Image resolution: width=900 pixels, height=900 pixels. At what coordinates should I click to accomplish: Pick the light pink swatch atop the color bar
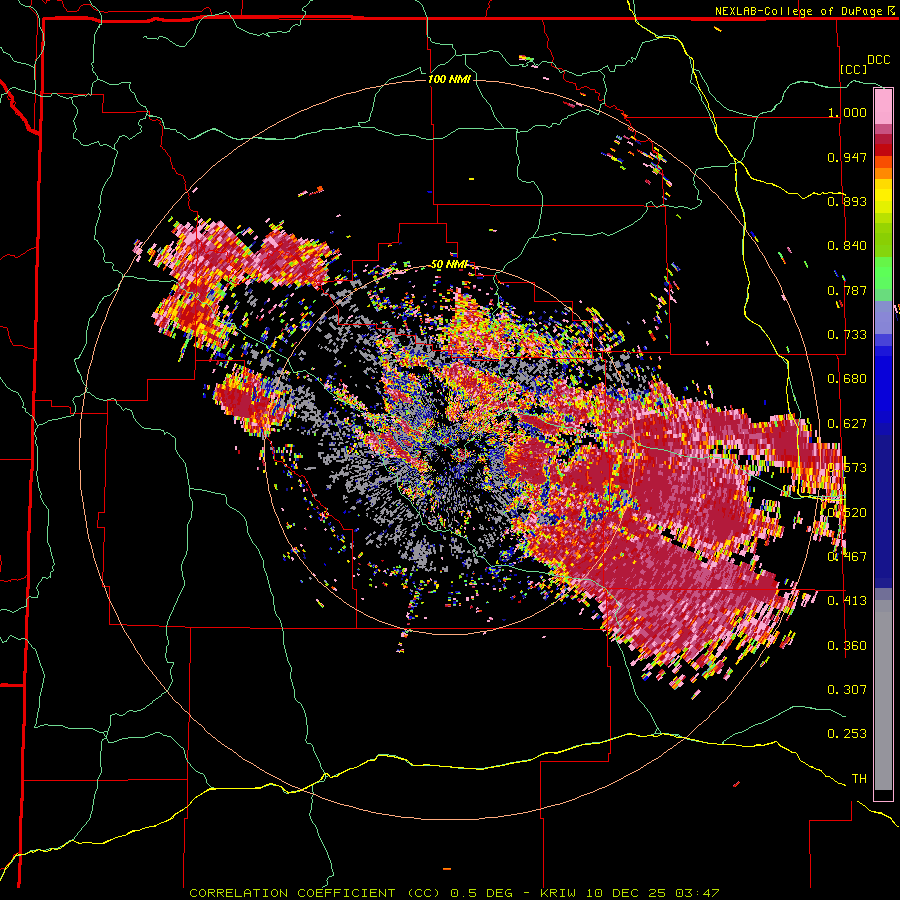(x=883, y=106)
